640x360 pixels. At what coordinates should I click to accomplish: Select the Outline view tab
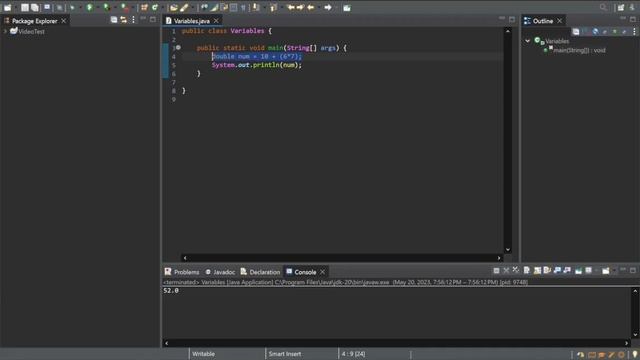coord(542,21)
